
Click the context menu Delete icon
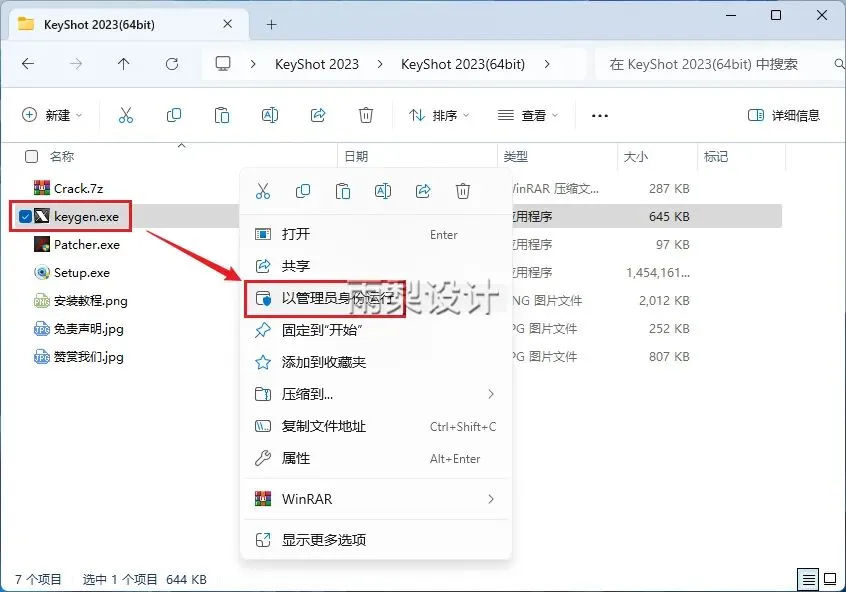tap(463, 191)
